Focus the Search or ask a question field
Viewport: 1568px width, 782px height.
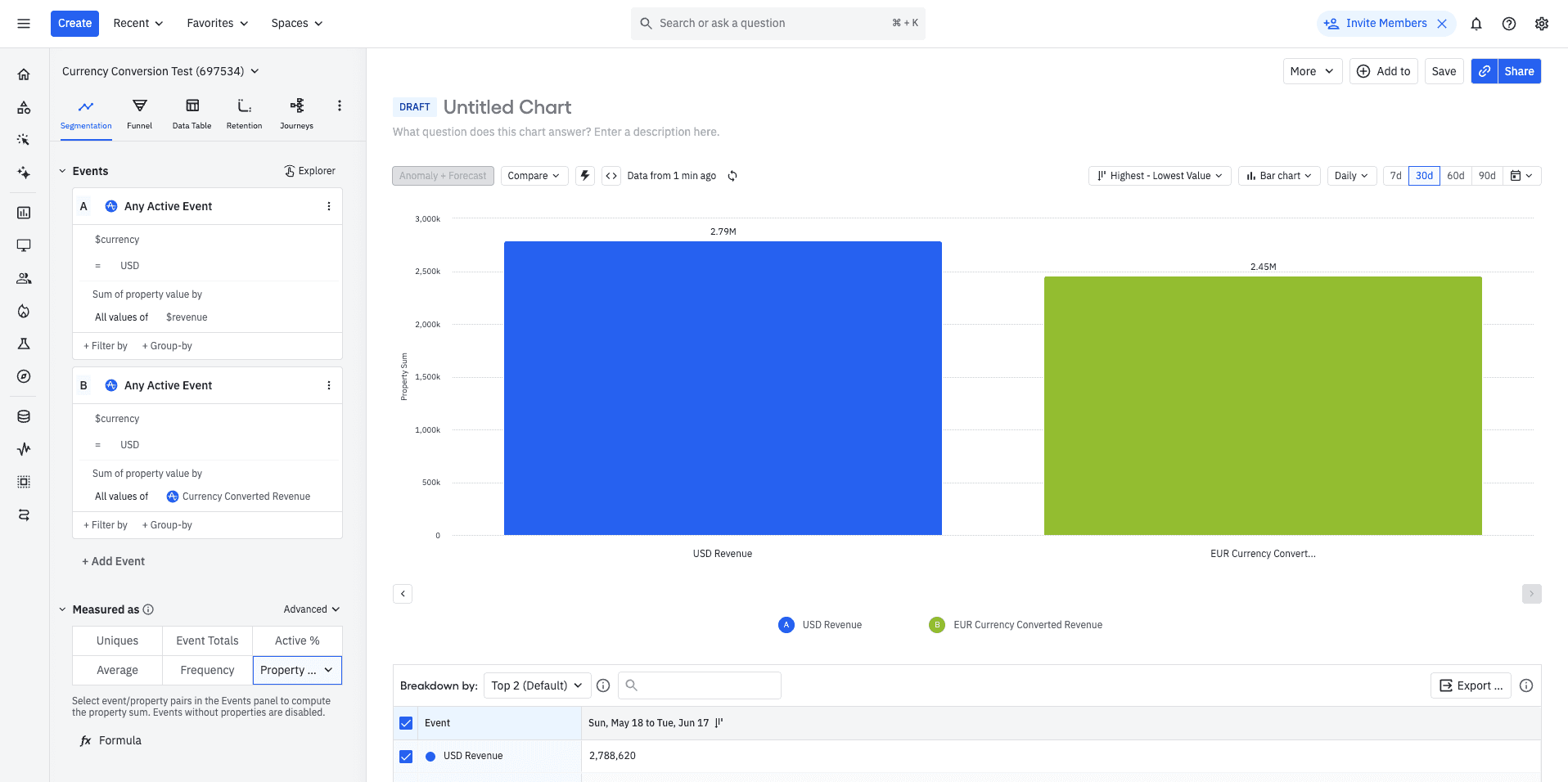tap(773, 24)
